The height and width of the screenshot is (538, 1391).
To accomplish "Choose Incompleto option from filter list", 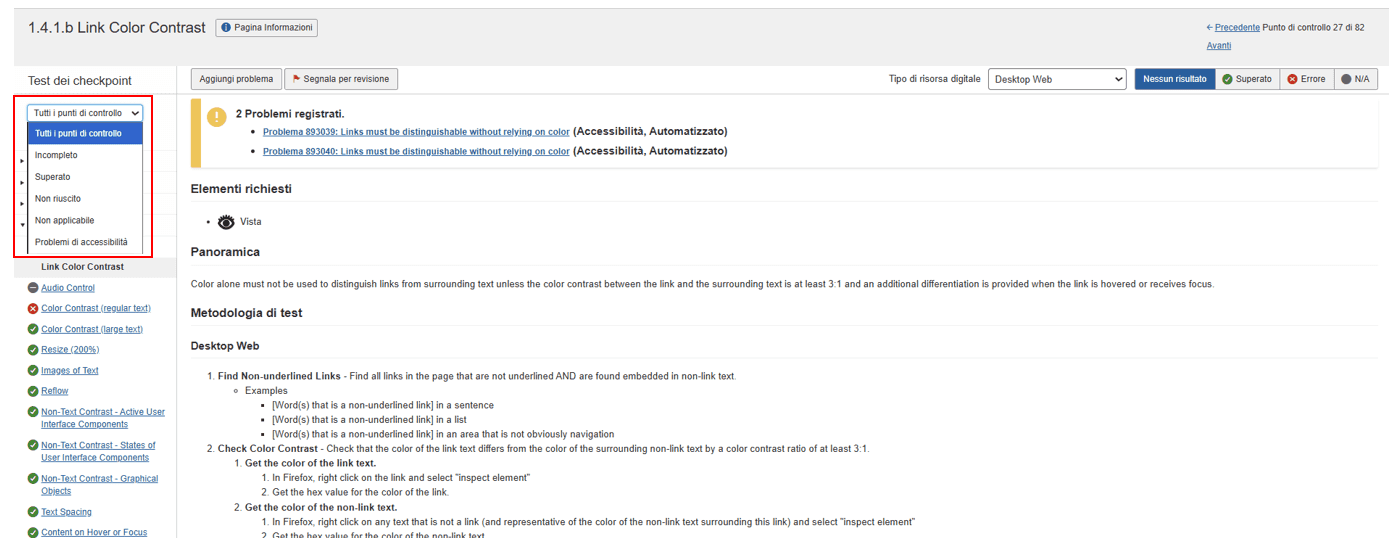I will 56,155.
